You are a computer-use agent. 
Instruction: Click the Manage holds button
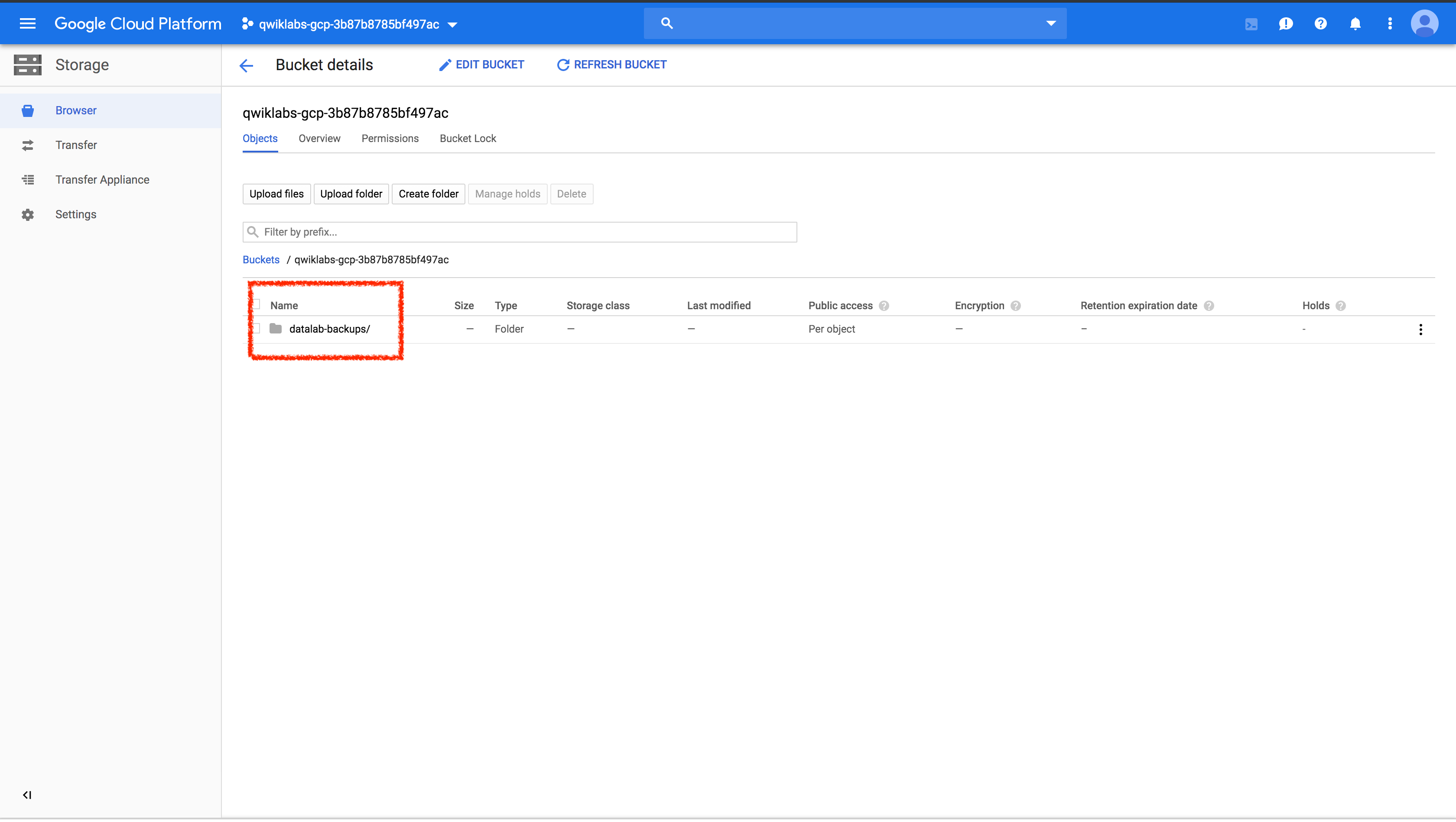[507, 194]
